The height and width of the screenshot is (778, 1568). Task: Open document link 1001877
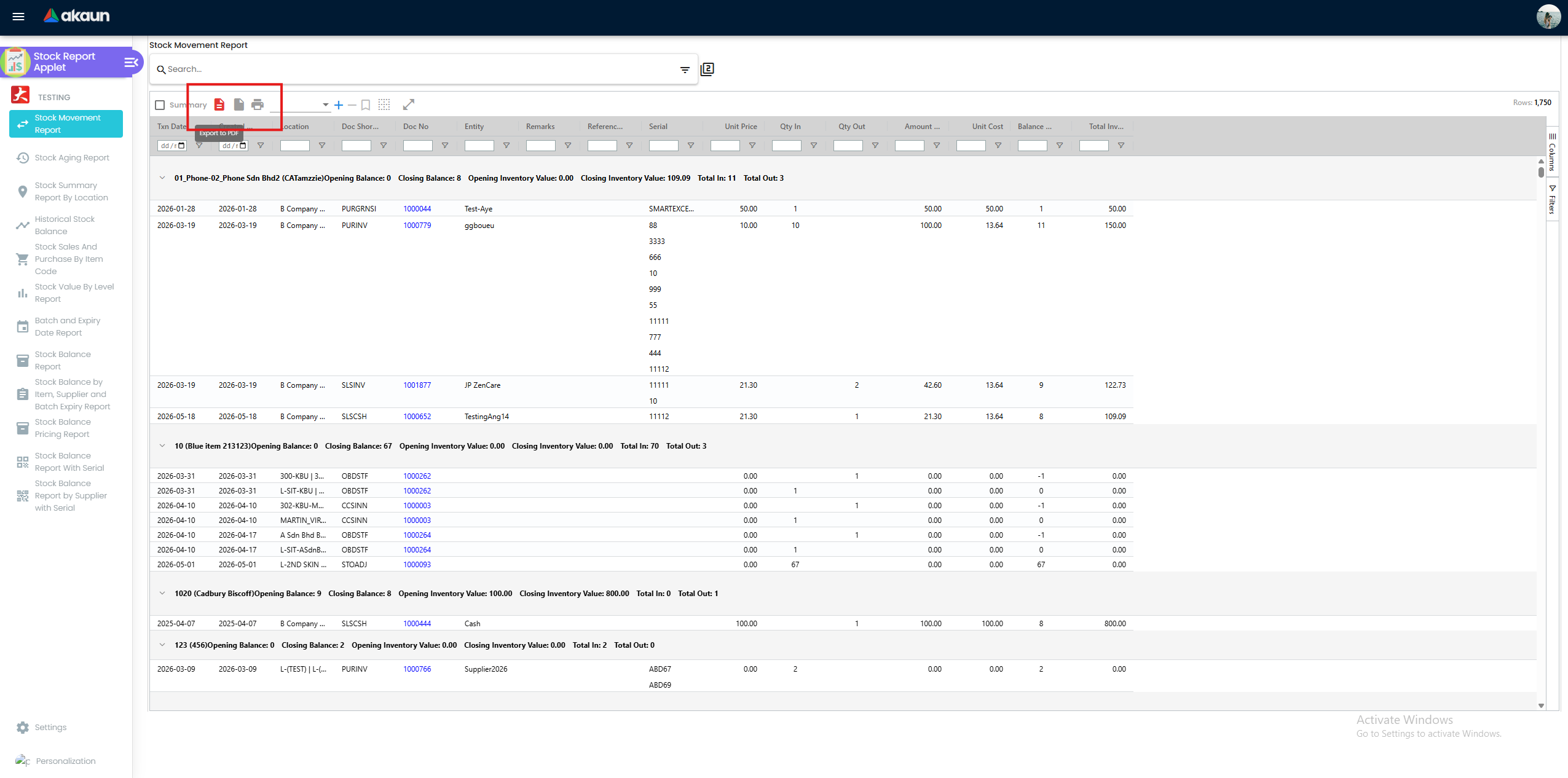point(417,385)
